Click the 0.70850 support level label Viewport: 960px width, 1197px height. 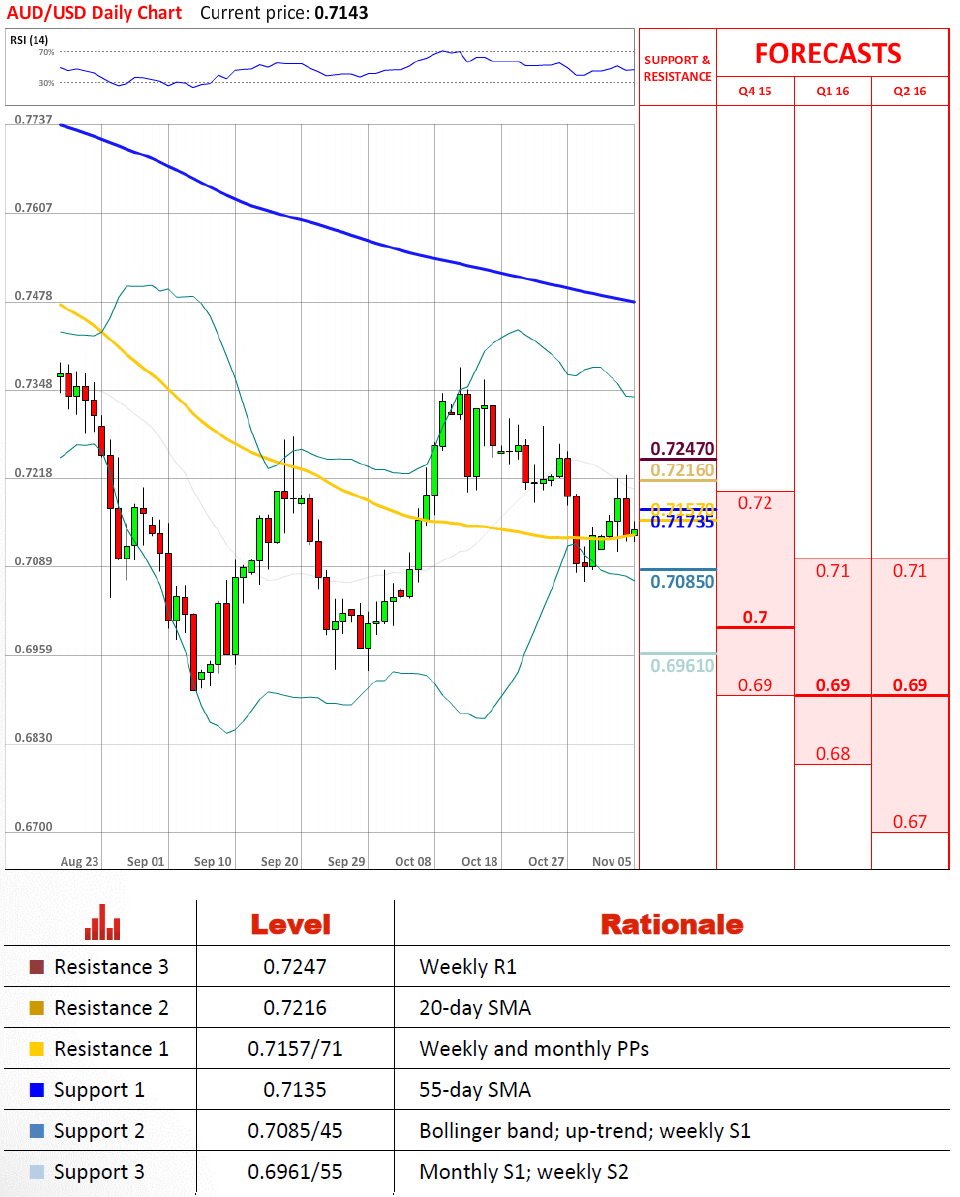tap(682, 582)
